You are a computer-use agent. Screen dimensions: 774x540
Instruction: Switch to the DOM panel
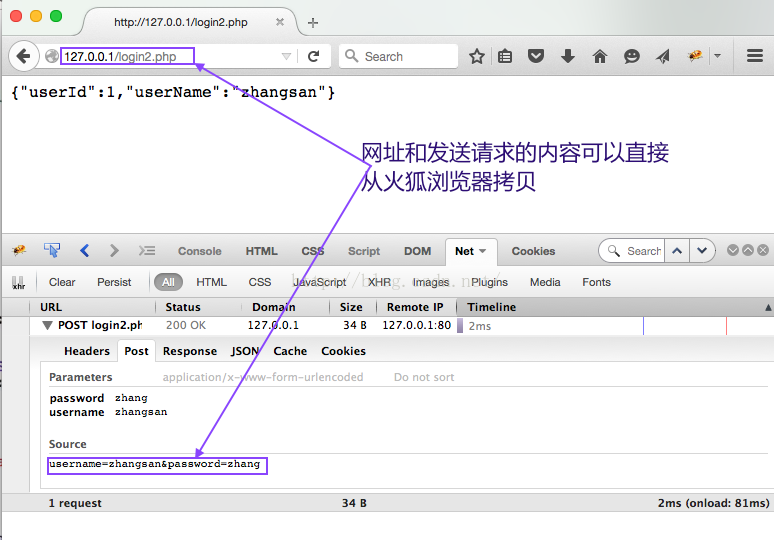[x=418, y=251]
